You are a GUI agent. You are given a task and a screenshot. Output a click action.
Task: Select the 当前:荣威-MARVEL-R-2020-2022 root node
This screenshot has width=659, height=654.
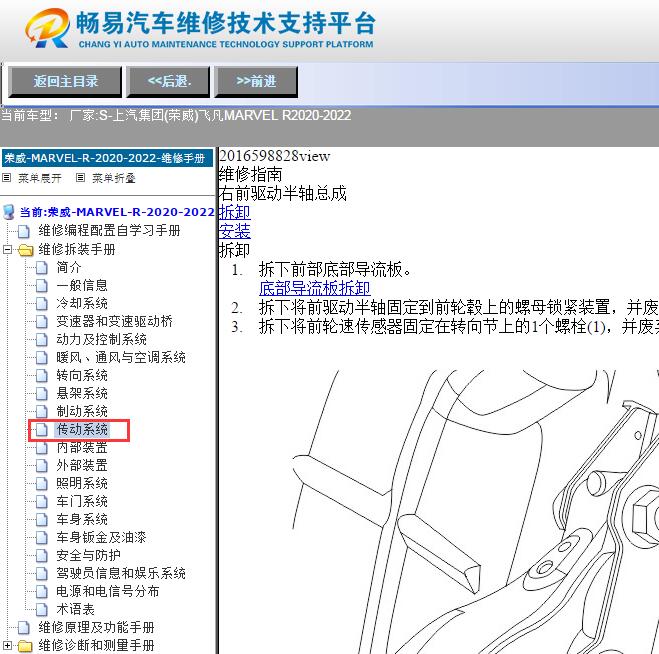117,212
